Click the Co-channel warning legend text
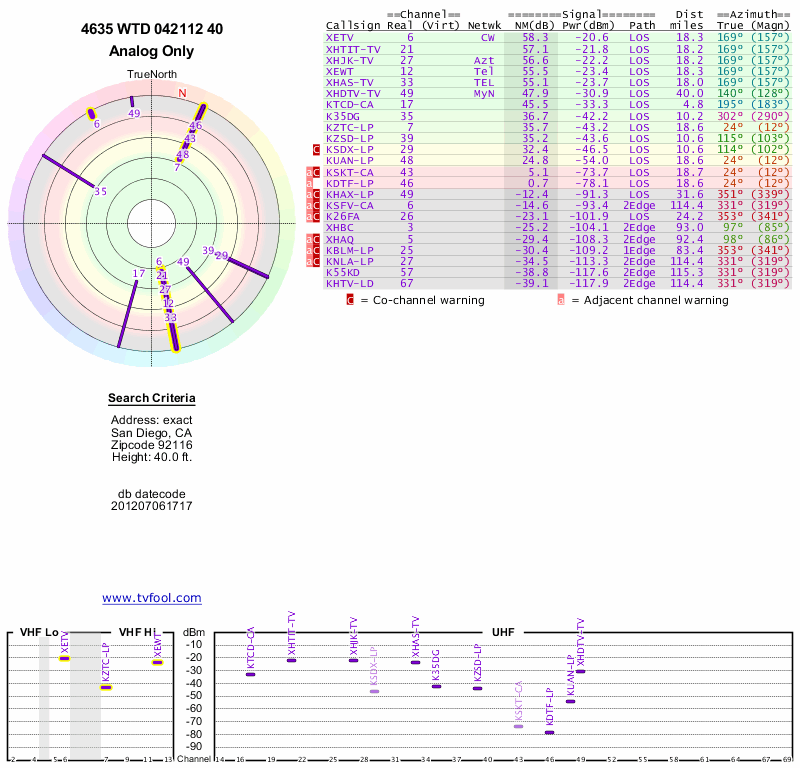This screenshot has width=800, height=768. (429, 300)
